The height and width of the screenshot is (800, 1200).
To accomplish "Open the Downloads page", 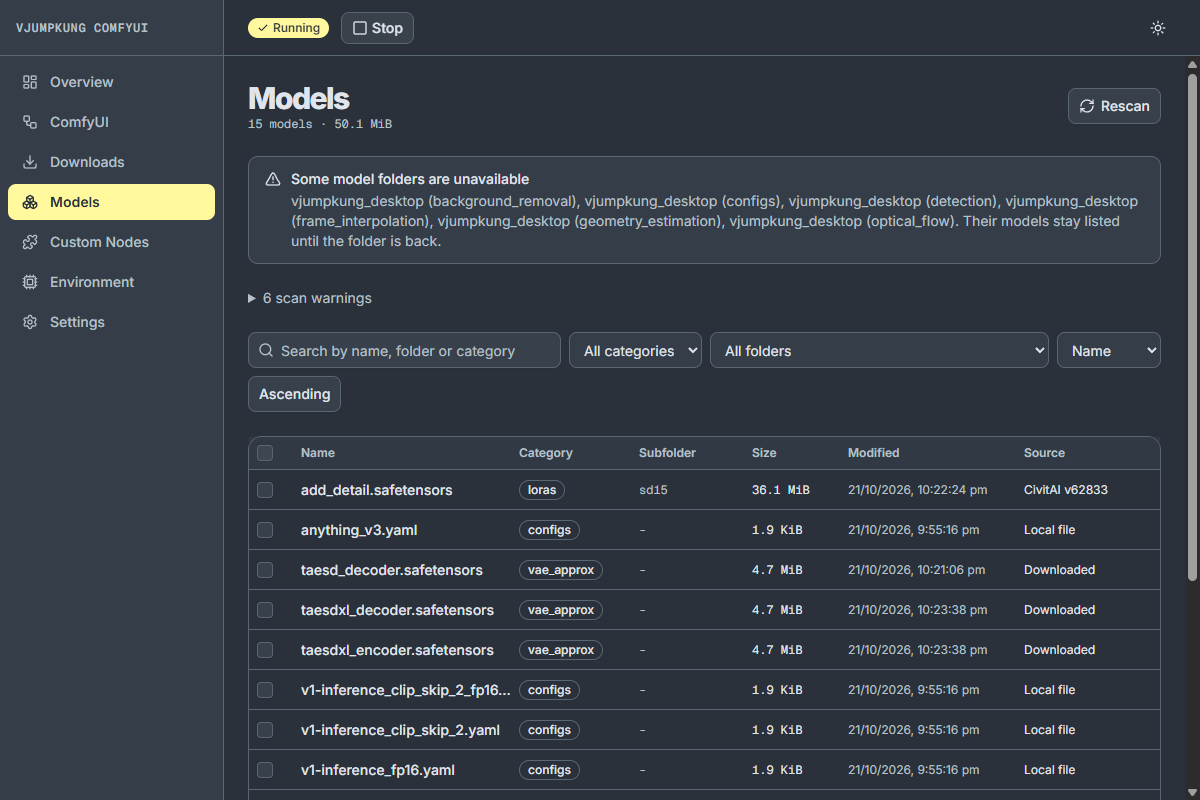I will click(111, 162).
